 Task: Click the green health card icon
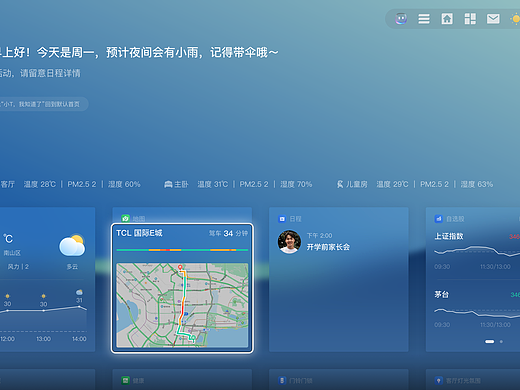pyautogui.click(x=125, y=380)
